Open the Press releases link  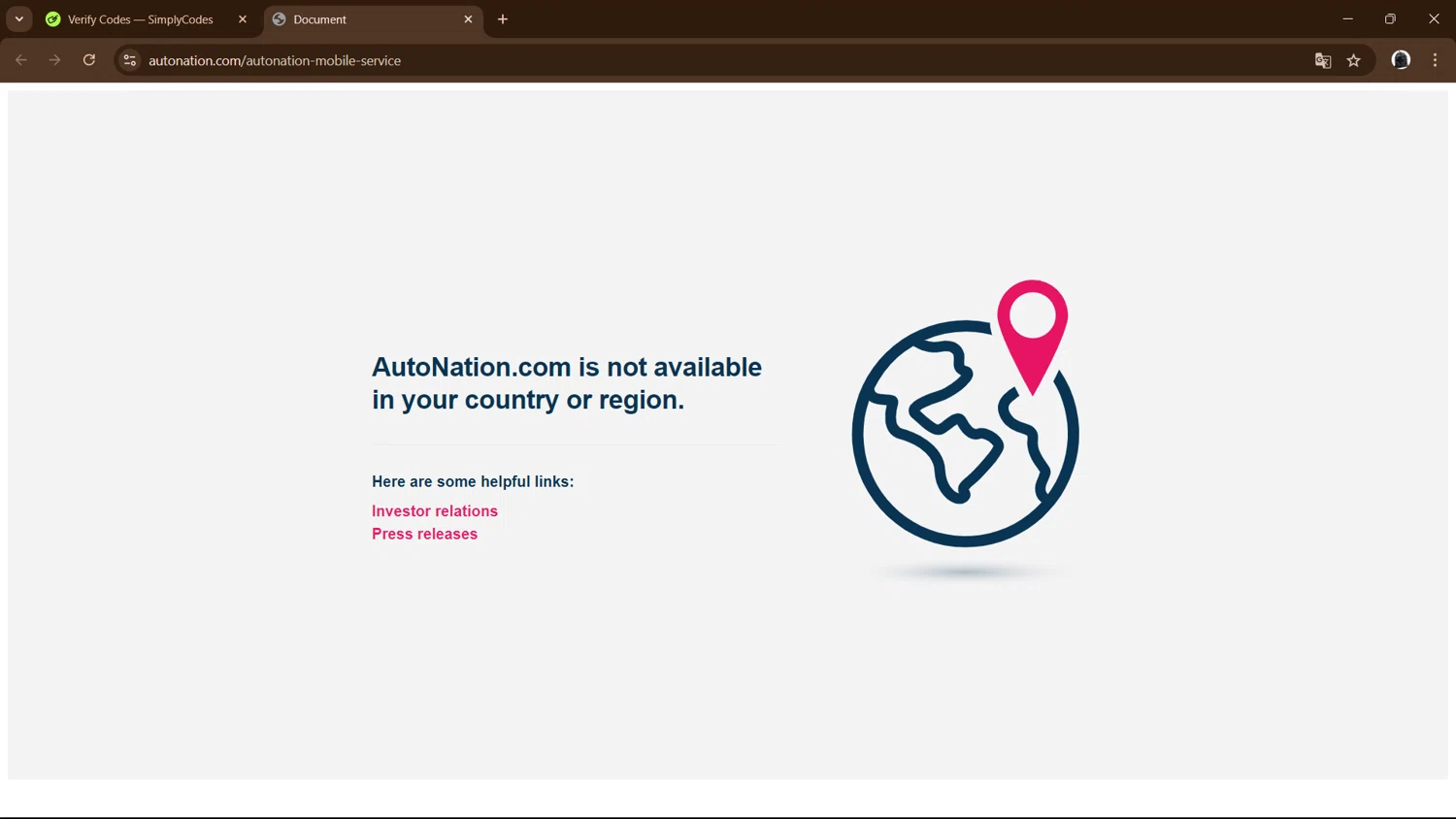tap(424, 534)
